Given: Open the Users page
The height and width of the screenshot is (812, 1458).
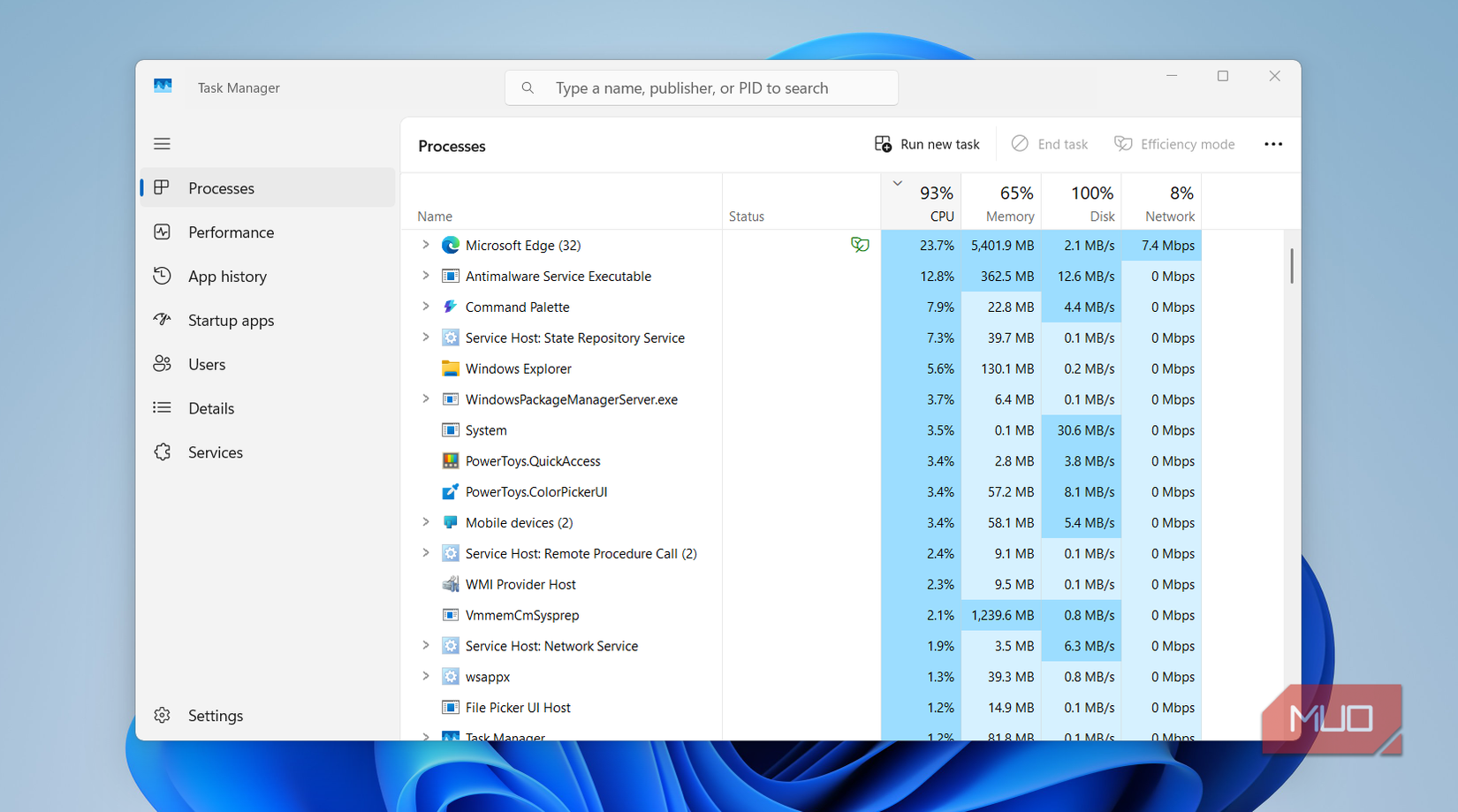Looking at the screenshot, I should tap(268, 364).
